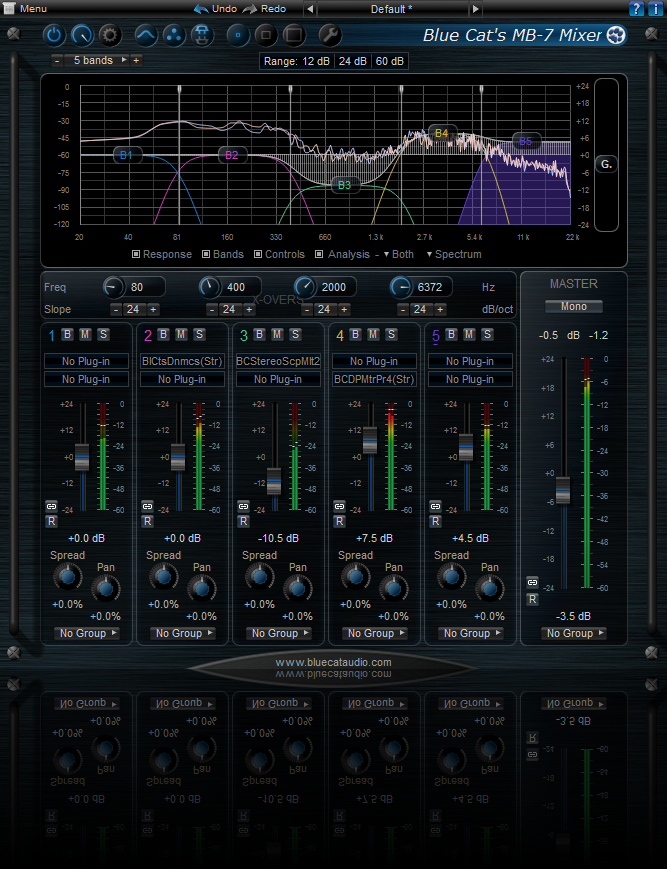The height and width of the screenshot is (869, 667).
Task: Click the toolbar icon right of three-dots
Action: coord(202,35)
